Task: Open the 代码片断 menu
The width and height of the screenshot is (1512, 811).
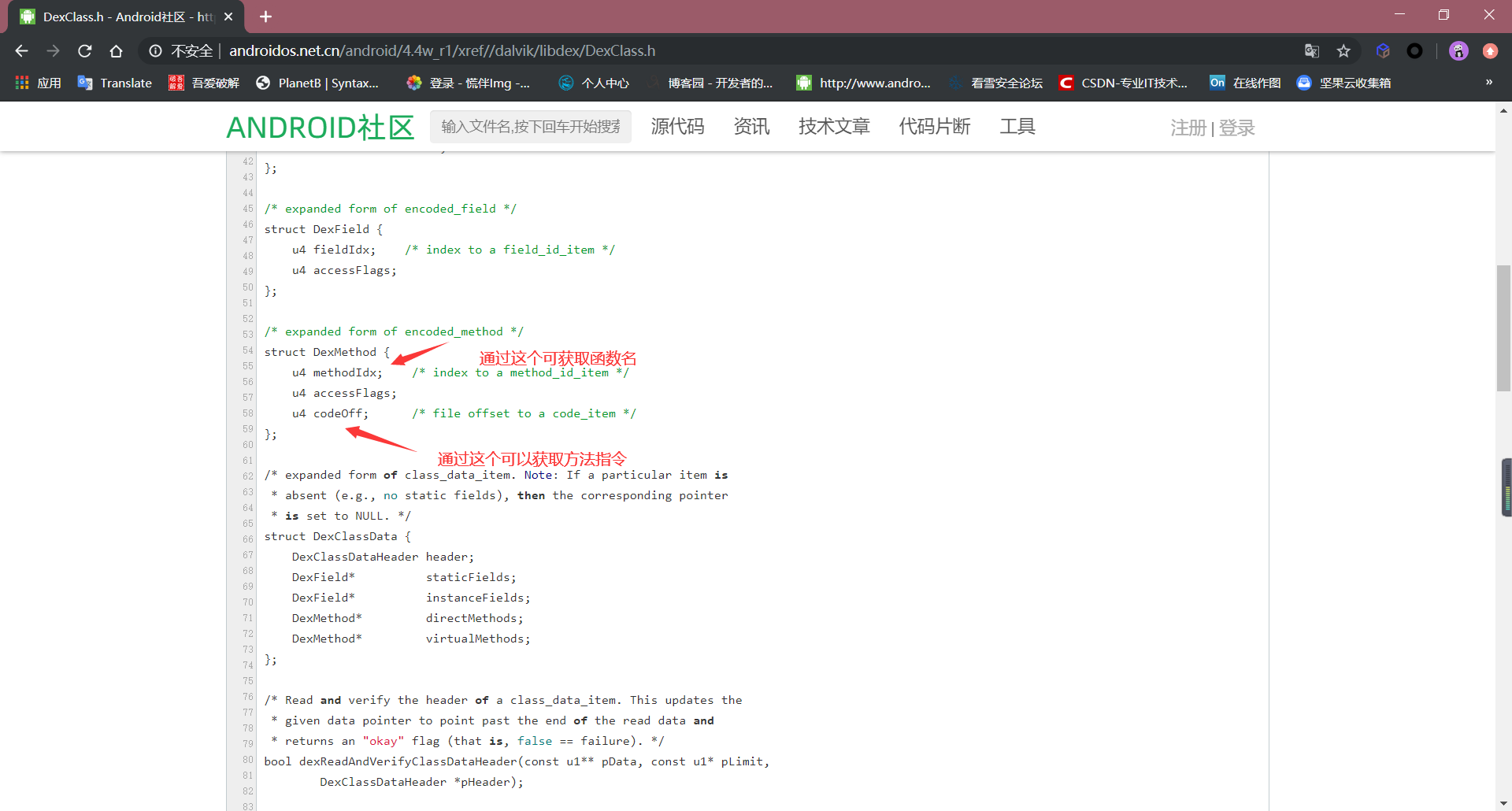Action: click(935, 127)
